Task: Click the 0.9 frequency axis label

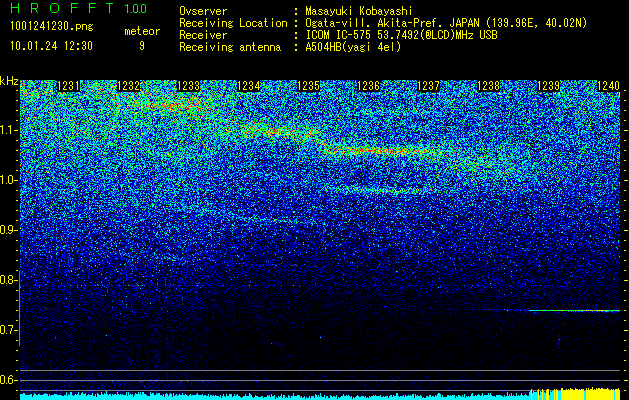Action: 8,230
